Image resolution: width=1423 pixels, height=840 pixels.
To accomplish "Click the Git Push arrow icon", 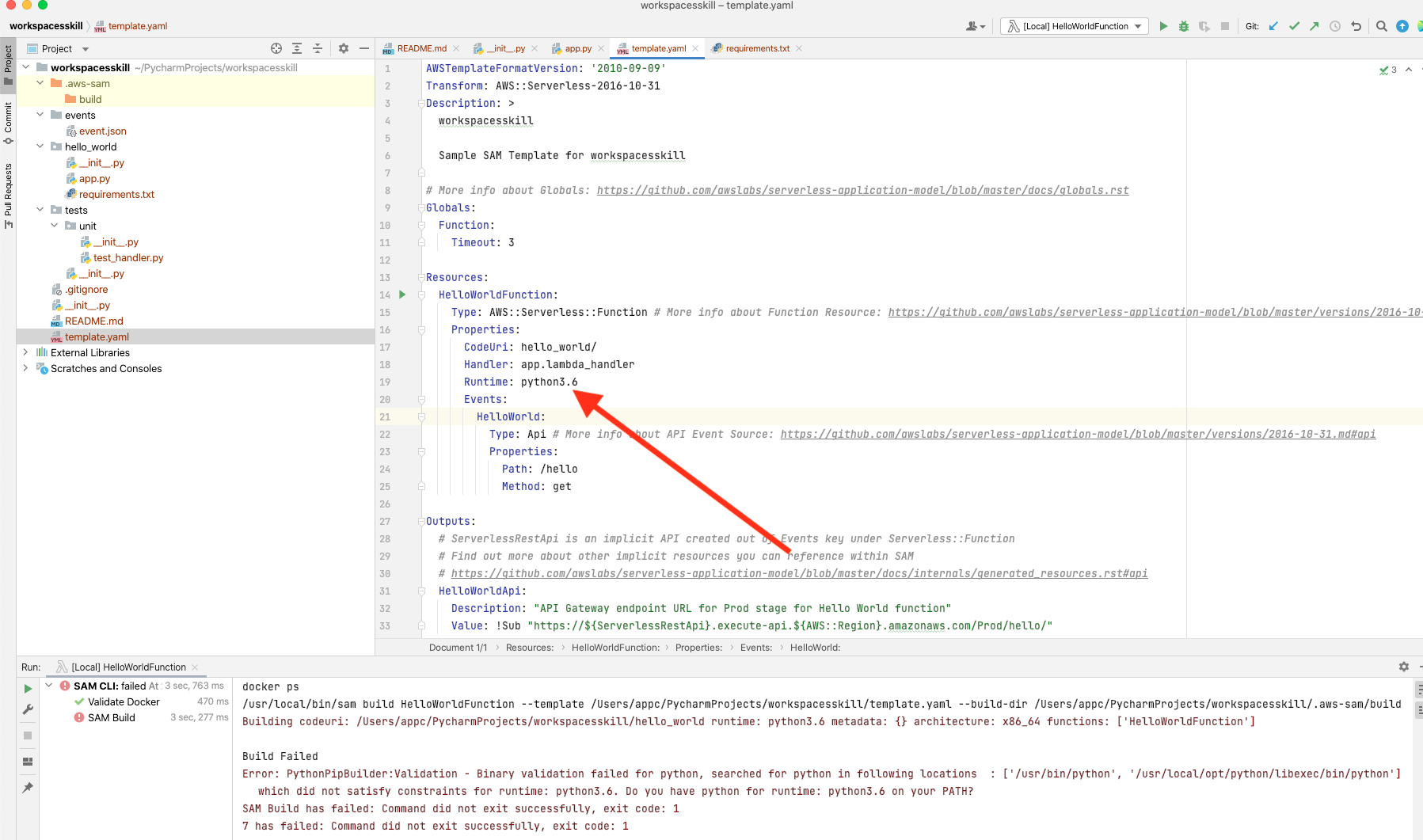I will point(1315,26).
